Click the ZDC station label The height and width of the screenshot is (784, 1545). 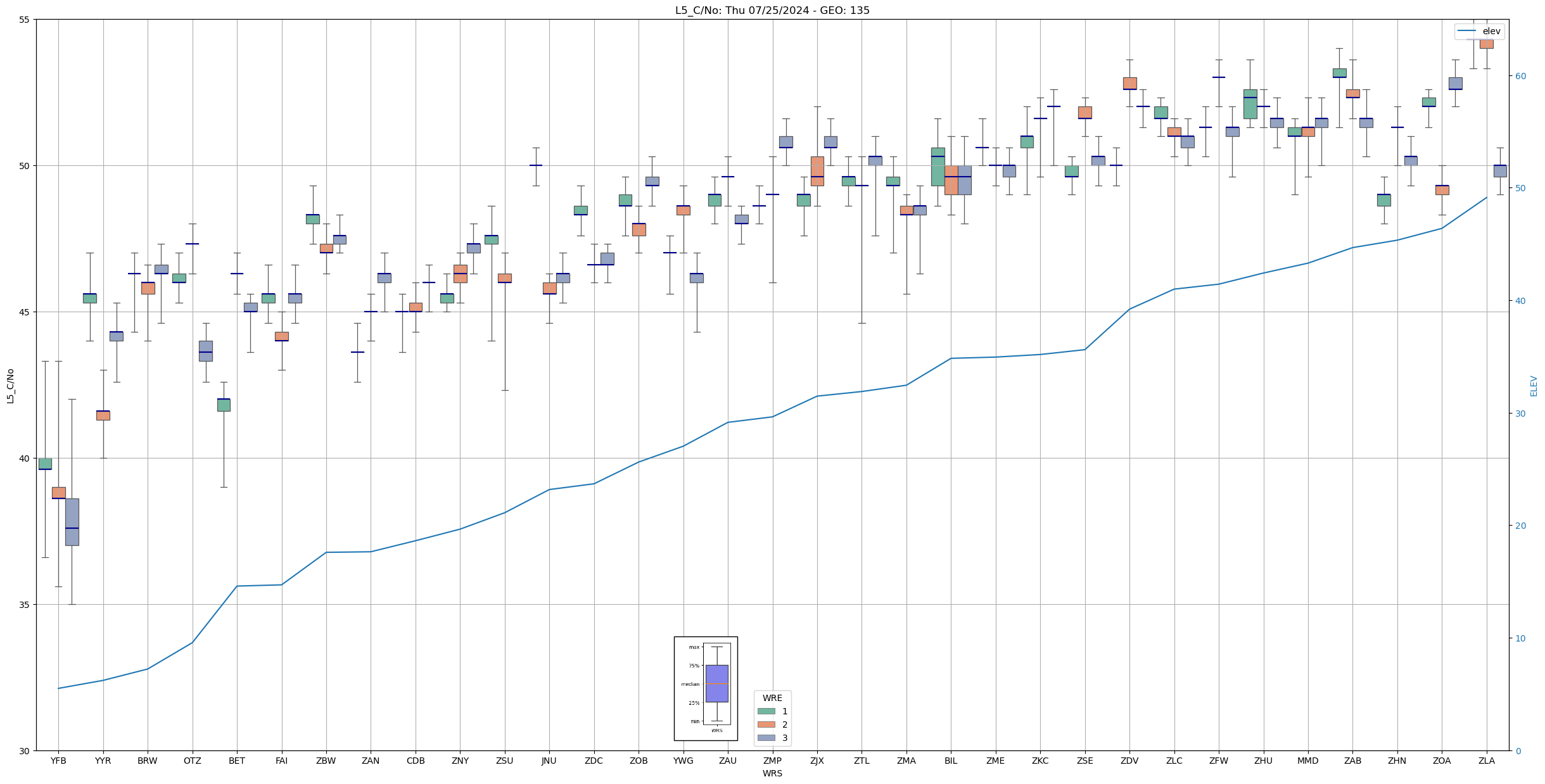click(594, 761)
